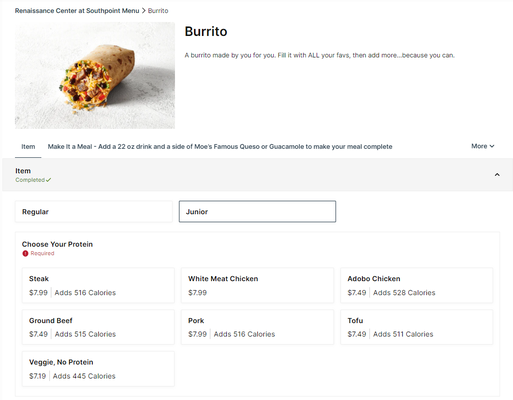Choose Steak as the protein

point(98,285)
